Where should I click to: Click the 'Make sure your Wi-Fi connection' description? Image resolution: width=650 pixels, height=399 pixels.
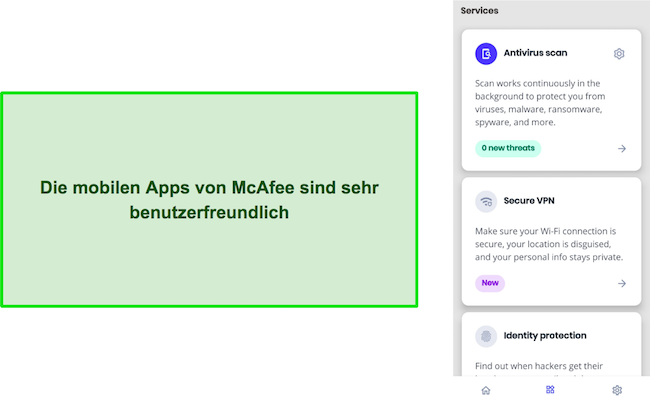coord(549,244)
